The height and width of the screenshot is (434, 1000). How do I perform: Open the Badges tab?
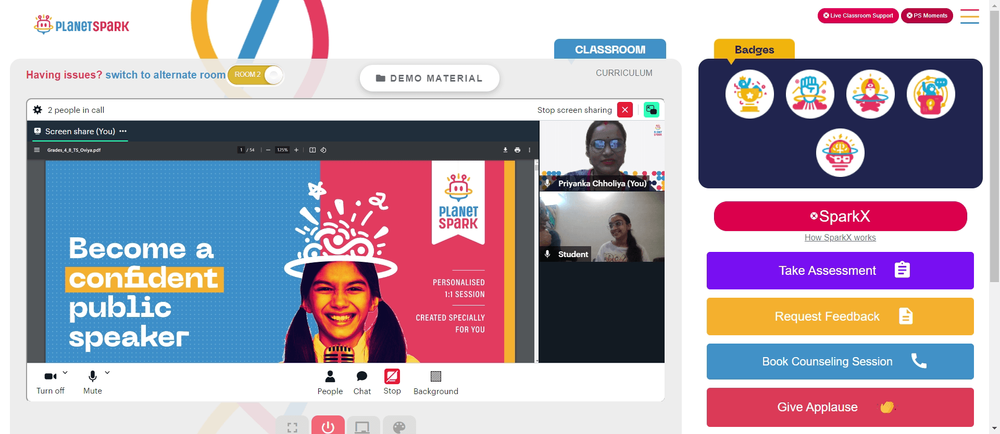click(754, 50)
